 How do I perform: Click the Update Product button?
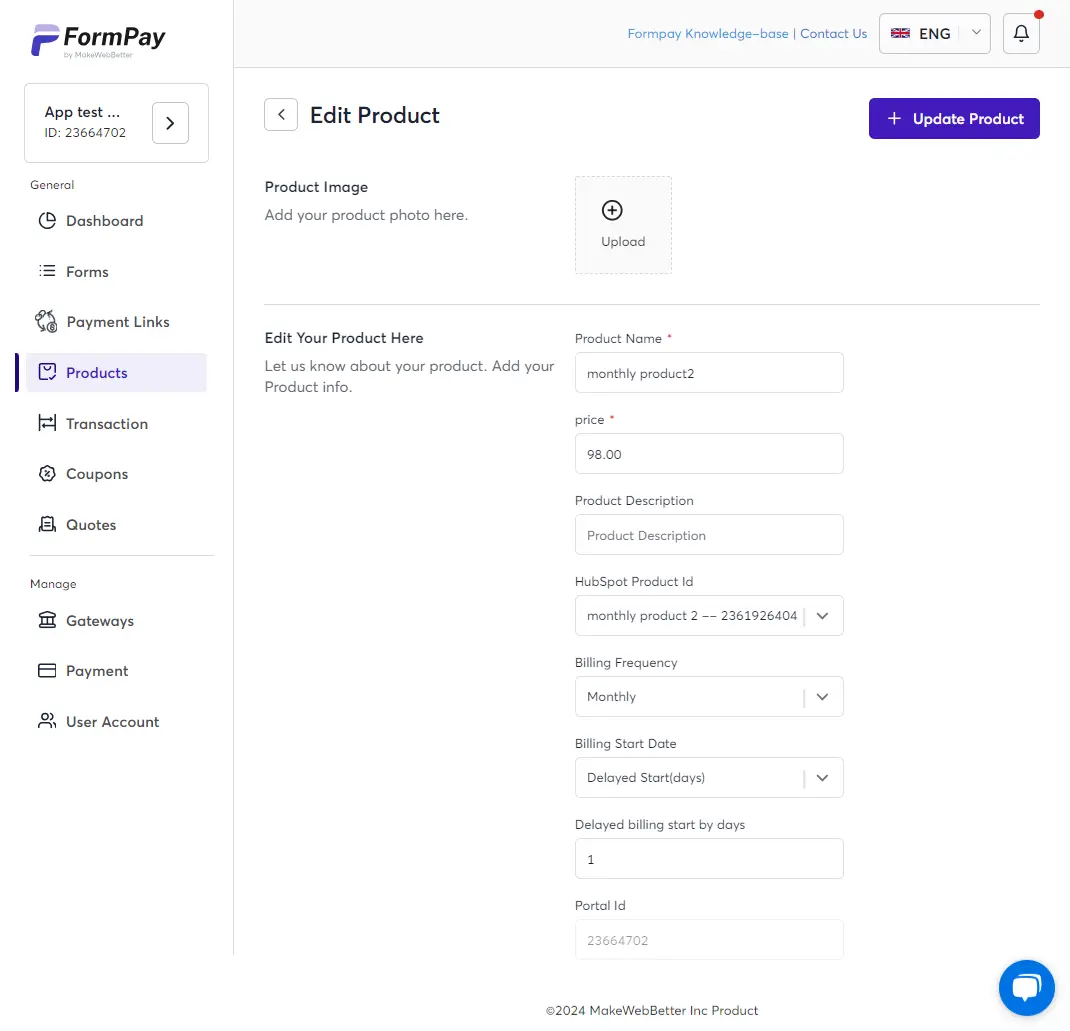(x=953, y=118)
